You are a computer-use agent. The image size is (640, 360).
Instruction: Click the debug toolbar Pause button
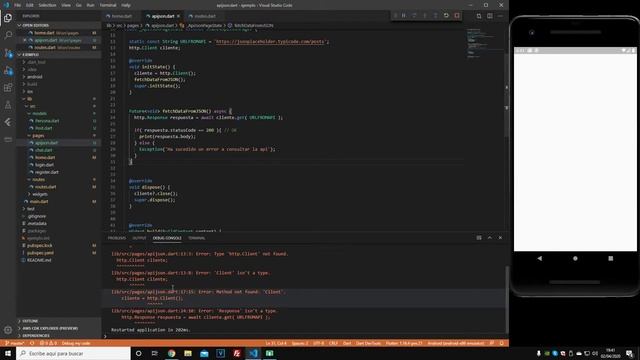click(404, 16)
